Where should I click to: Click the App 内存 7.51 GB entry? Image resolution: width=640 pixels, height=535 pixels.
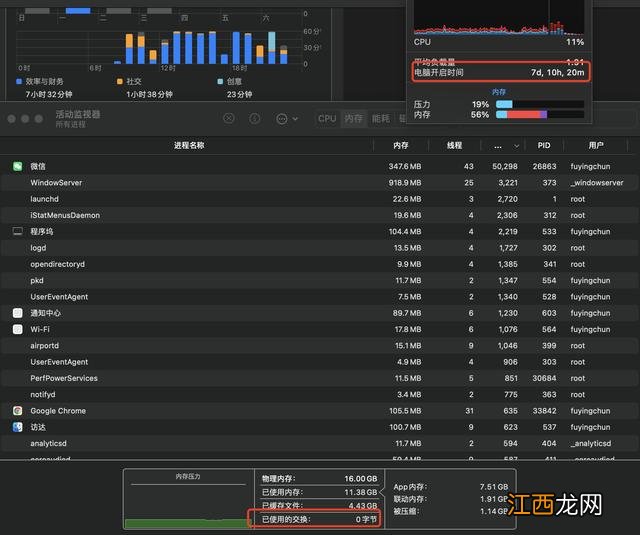(451, 487)
